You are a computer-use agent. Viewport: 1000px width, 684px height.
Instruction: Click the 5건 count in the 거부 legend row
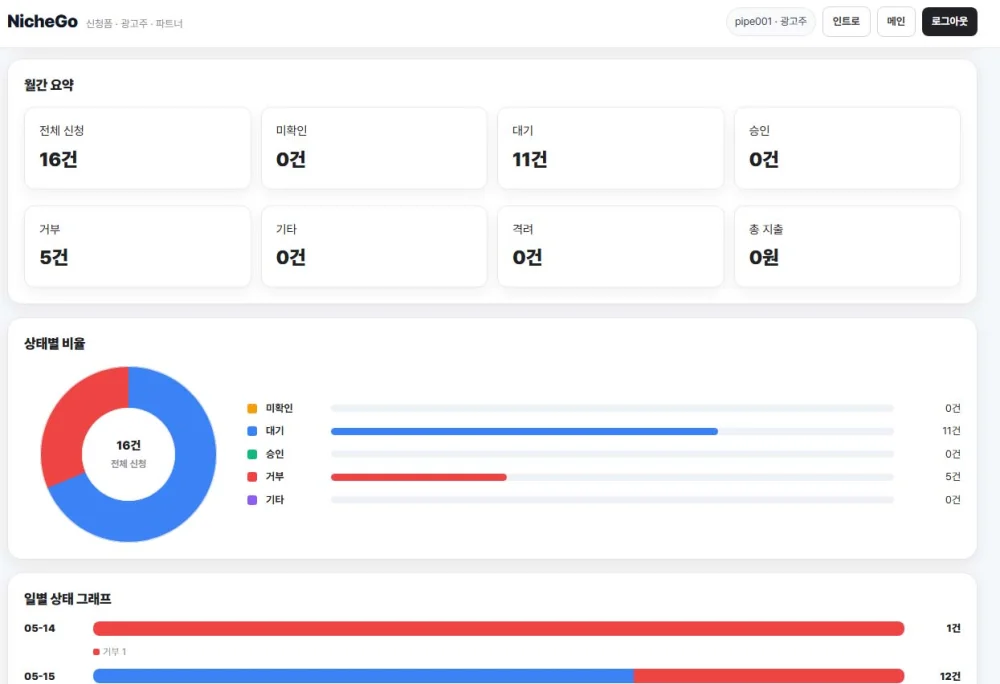953,477
